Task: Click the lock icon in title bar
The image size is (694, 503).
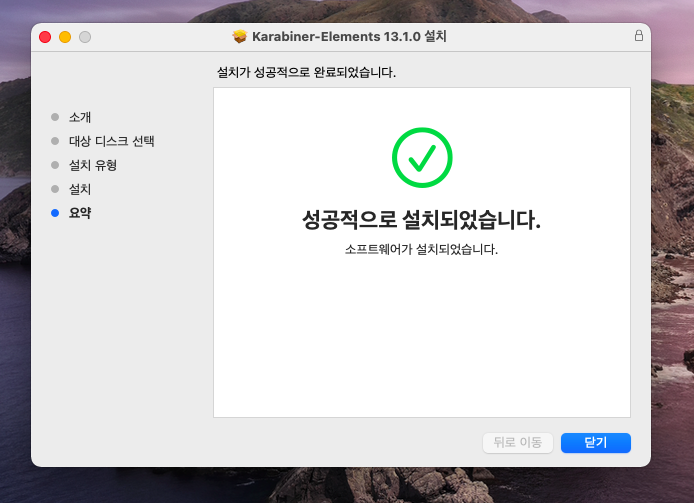Action: [639, 36]
